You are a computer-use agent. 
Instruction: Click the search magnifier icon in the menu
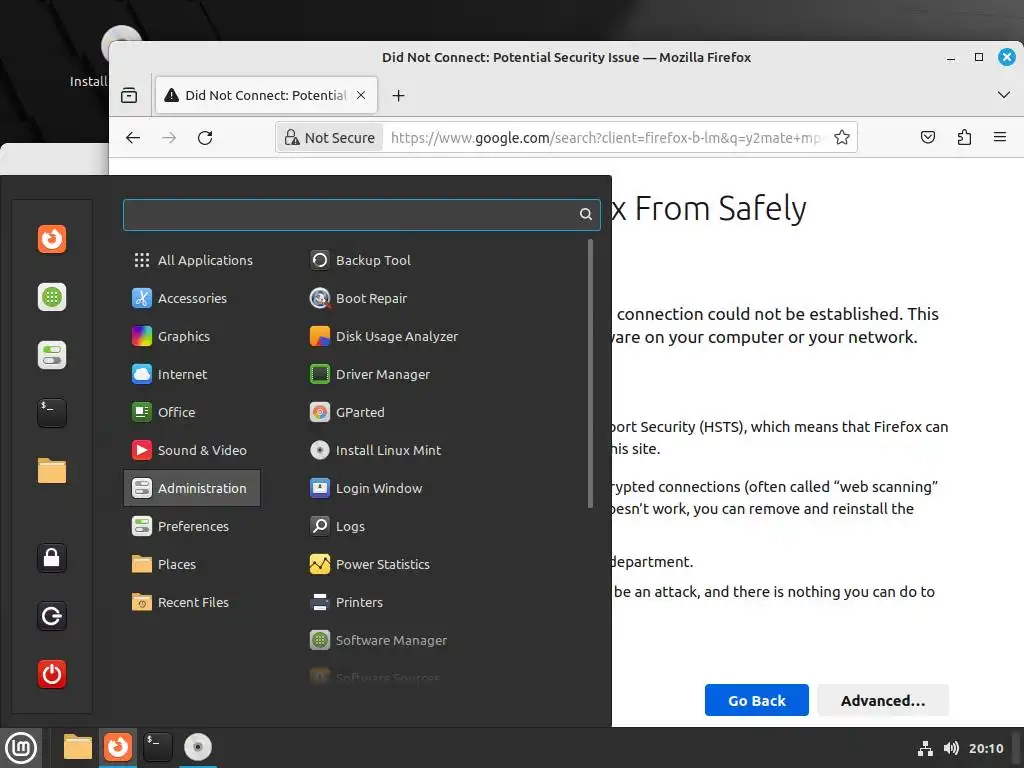(586, 214)
